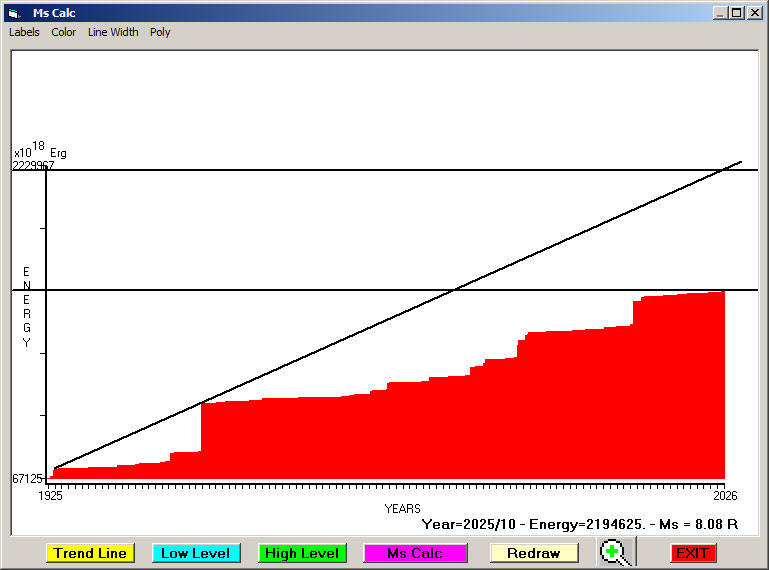
Task: Open the Line Width menu
Action: pos(113,32)
